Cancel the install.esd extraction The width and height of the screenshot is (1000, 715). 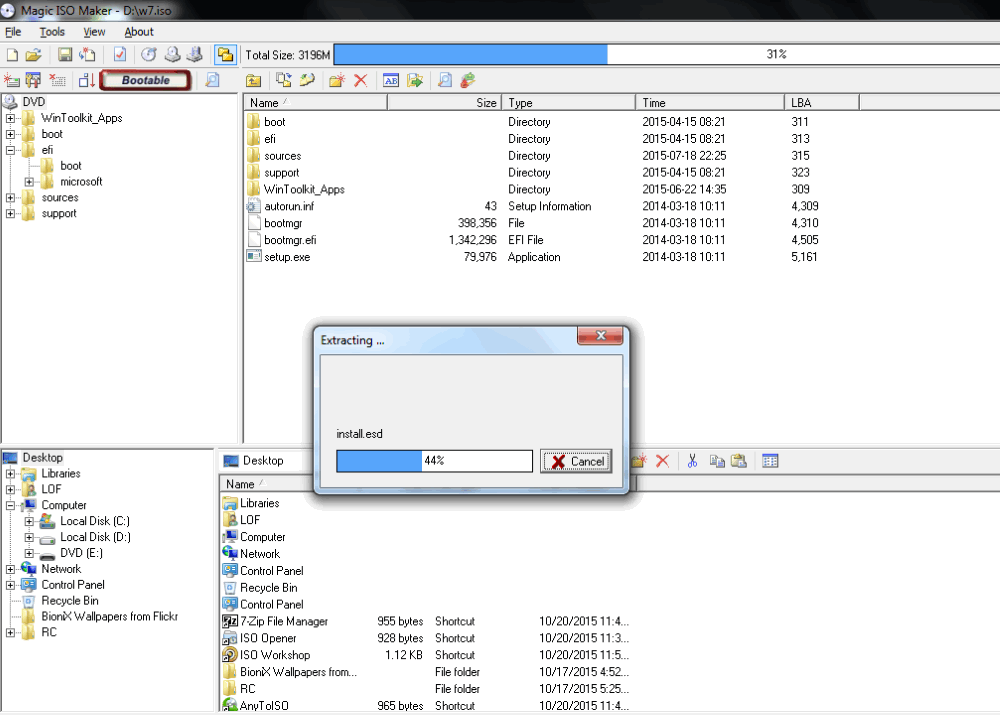click(576, 461)
